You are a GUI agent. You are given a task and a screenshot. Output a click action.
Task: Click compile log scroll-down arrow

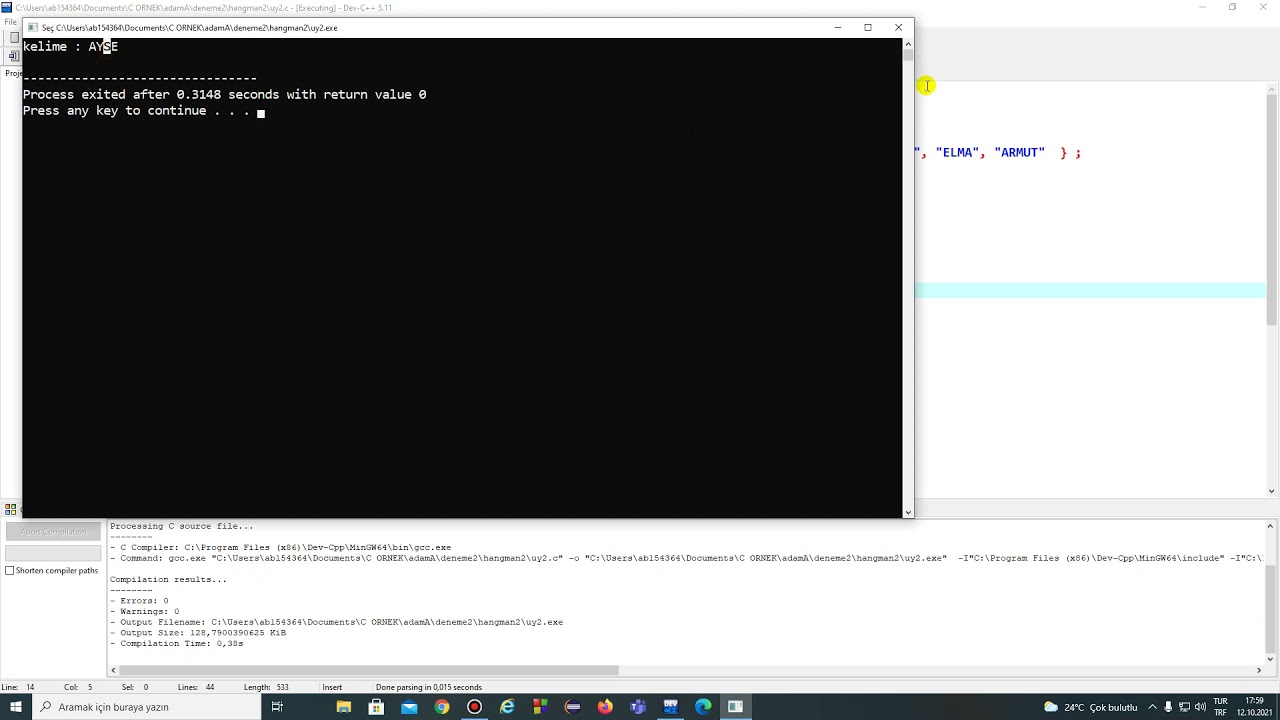click(x=1271, y=658)
